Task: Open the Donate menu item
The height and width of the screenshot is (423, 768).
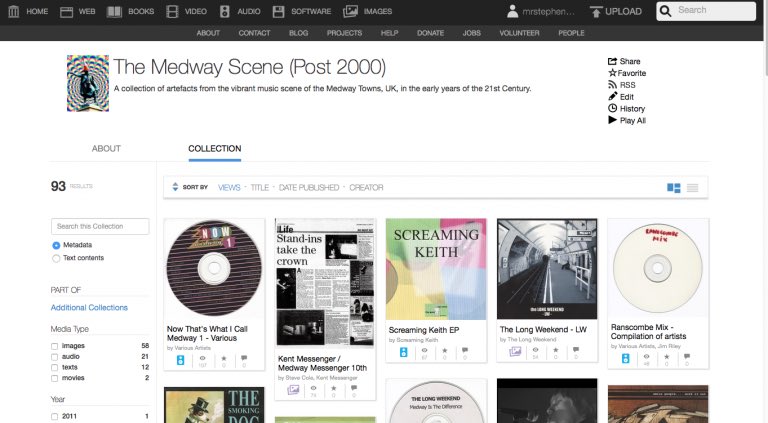Action: (430, 33)
